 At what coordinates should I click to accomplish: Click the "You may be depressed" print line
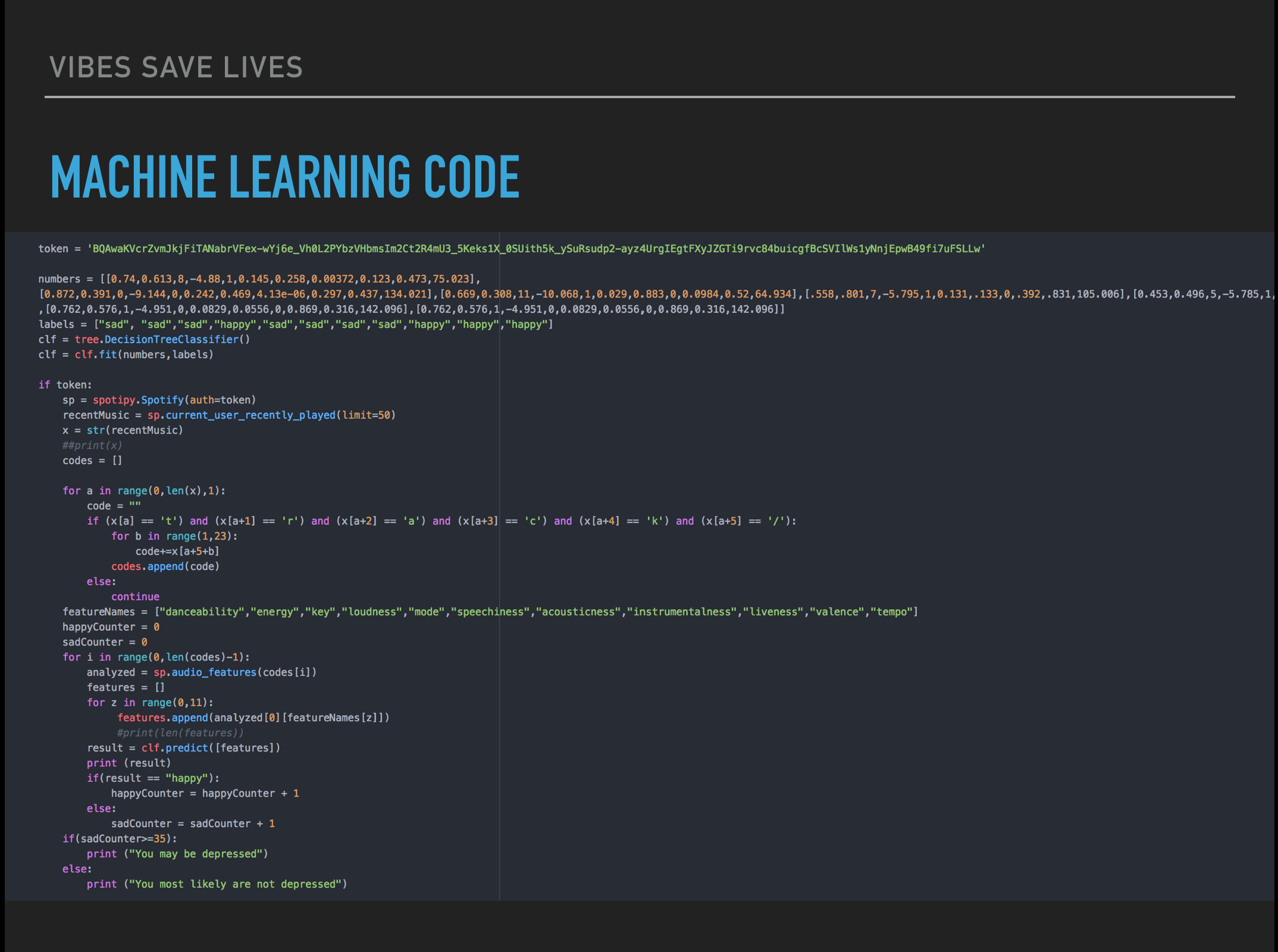tap(177, 854)
